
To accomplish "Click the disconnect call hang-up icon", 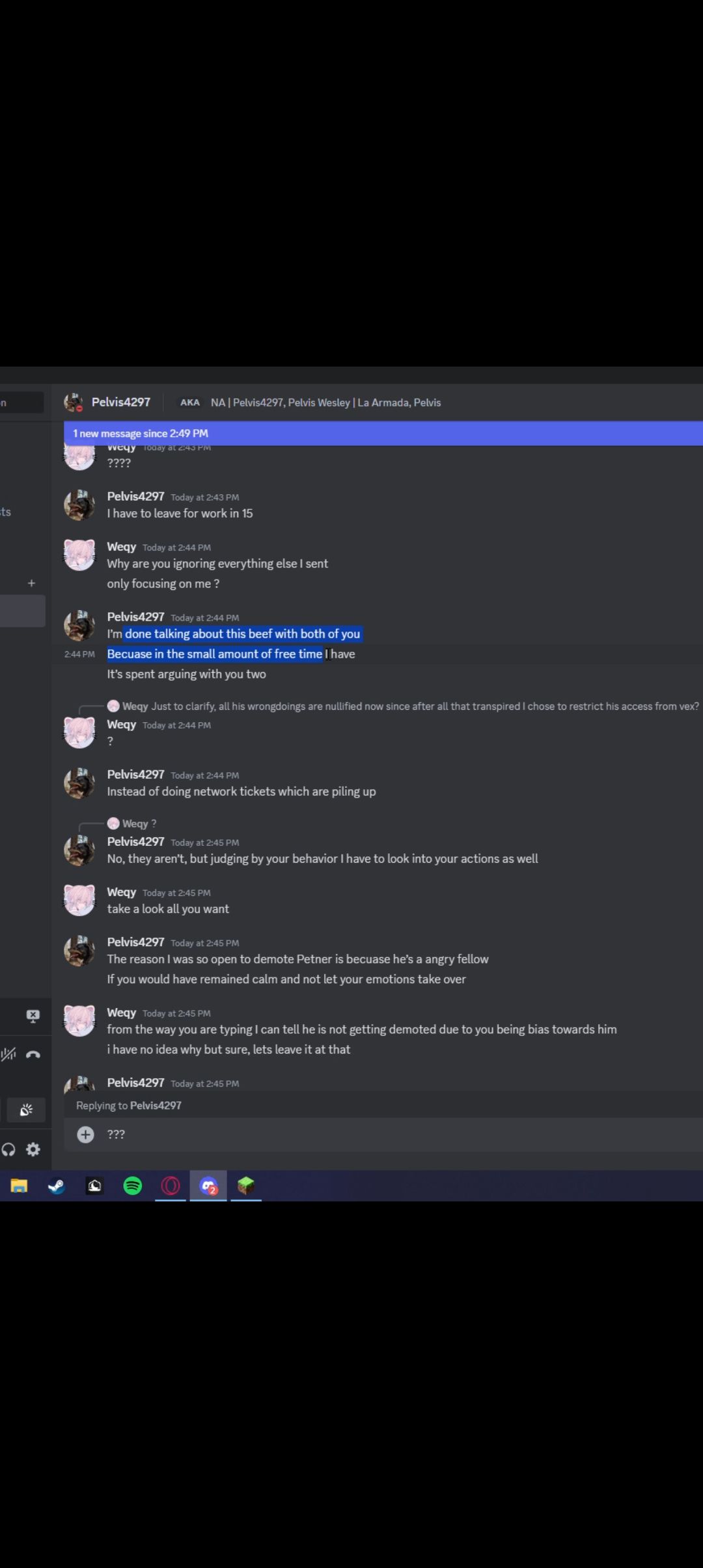I will click(33, 1054).
